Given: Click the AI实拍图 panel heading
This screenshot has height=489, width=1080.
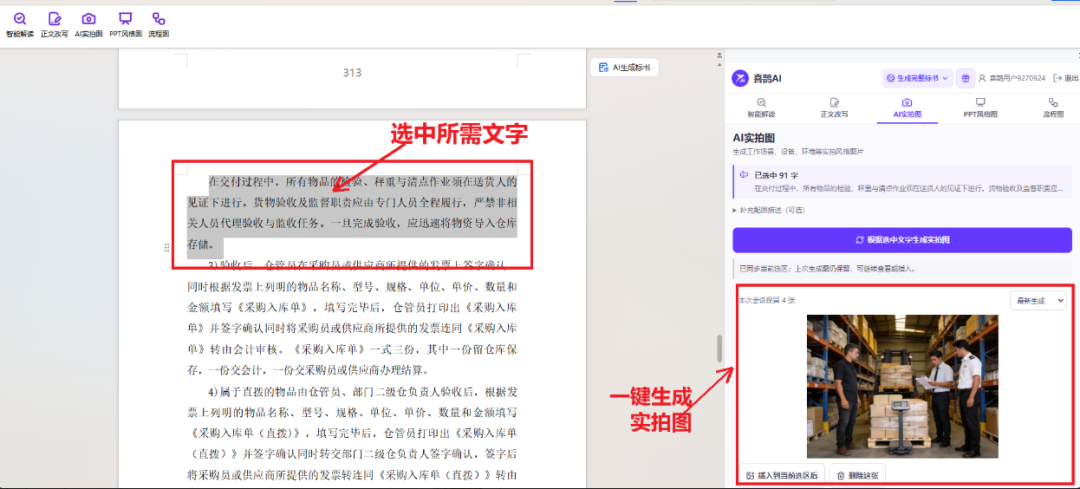Looking at the screenshot, I should pyautogui.click(x=754, y=138).
